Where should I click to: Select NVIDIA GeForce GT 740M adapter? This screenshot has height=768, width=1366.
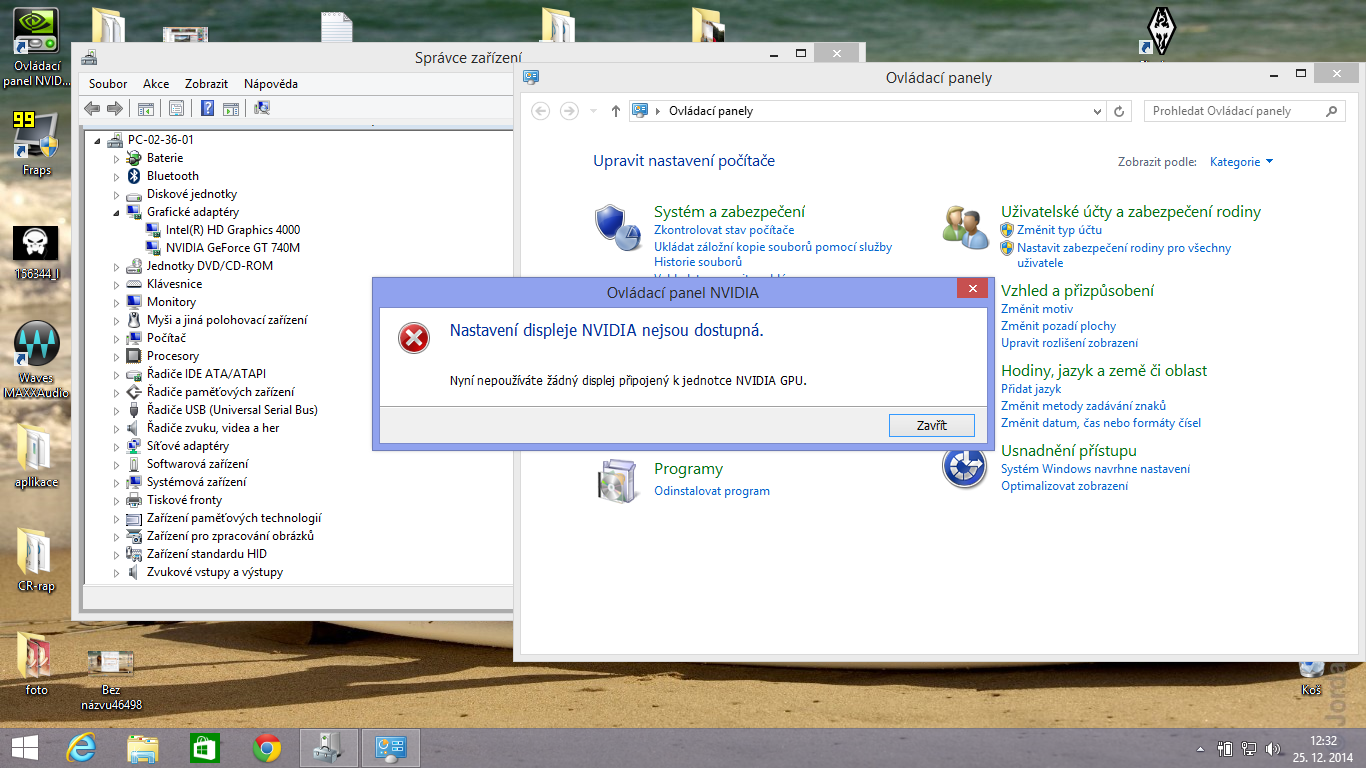tap(233, 248)
